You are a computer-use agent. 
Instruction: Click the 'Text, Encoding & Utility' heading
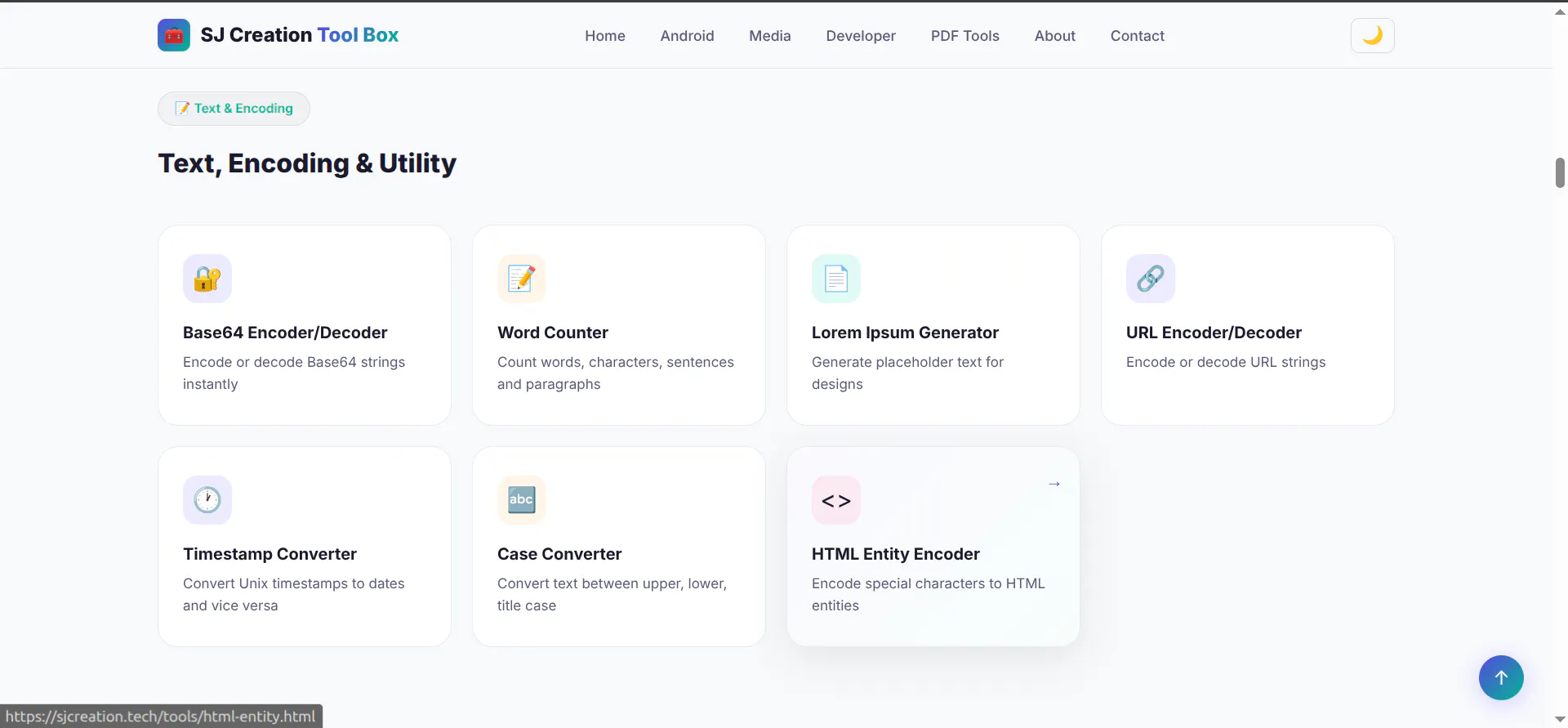[307, 163]
